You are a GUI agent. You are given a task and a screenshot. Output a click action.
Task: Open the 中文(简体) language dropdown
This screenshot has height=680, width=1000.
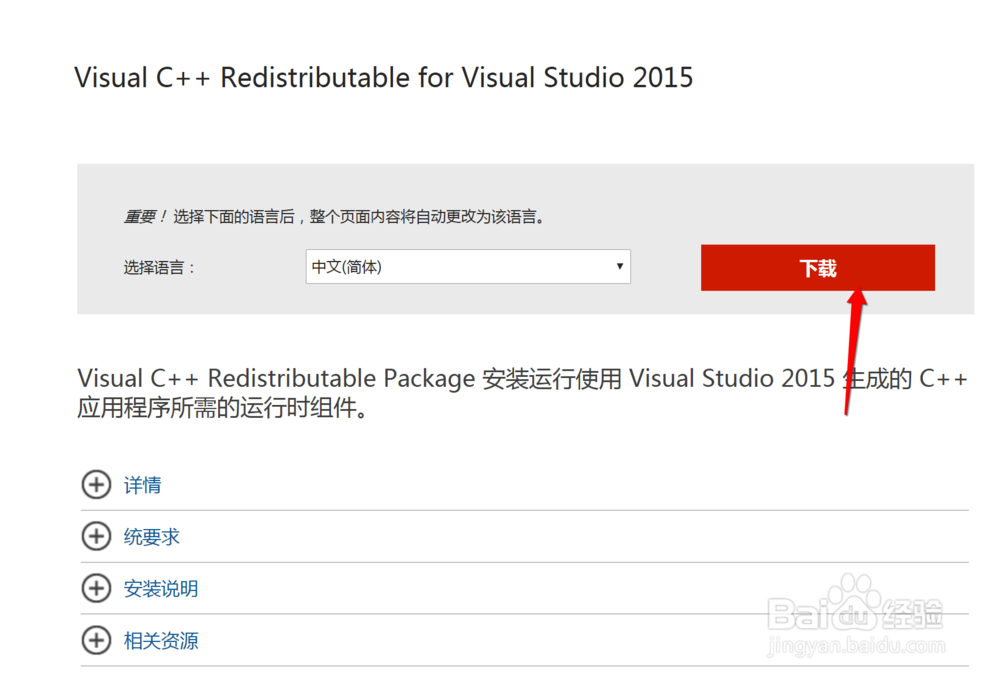468,267
